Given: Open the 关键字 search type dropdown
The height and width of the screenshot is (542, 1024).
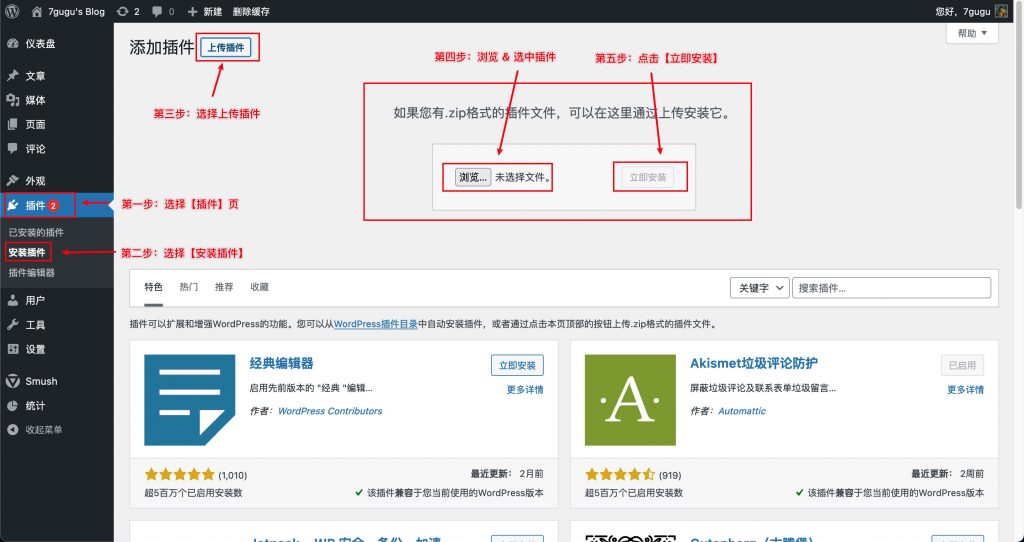Looking at the screenshot, I should (x=760, y=288).
